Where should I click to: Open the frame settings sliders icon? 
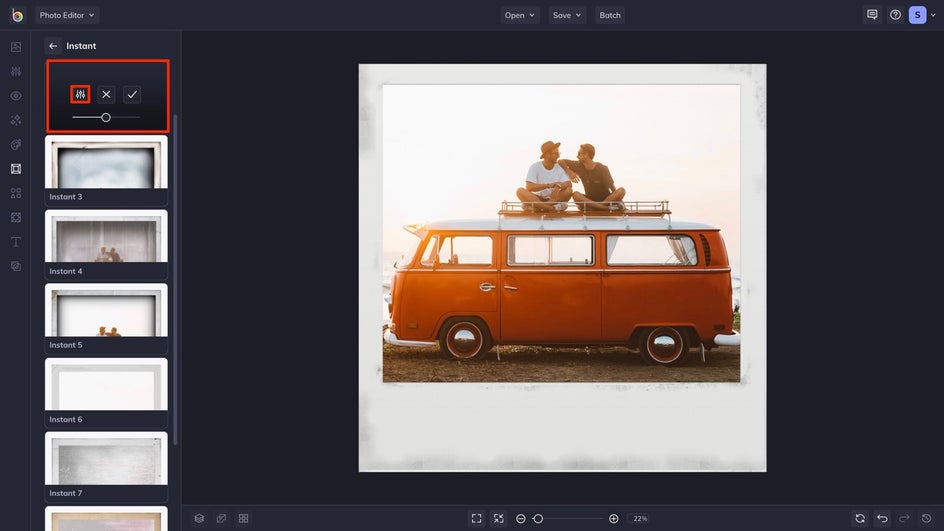click(x=80, y=95)
